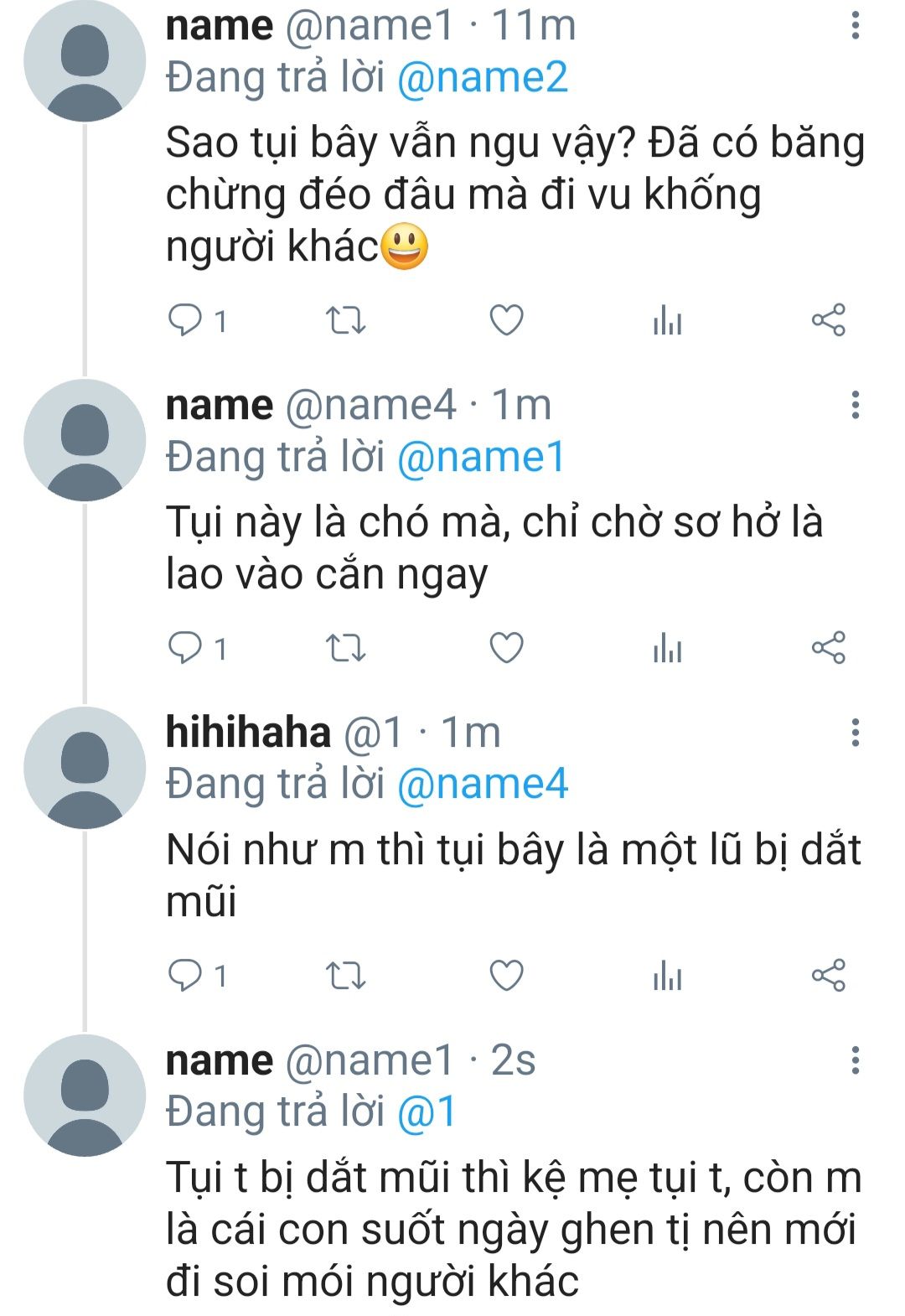Screen dimensions: 905x1316
Task: Share the tweet by hihihaha
Action: pos(828,975)
